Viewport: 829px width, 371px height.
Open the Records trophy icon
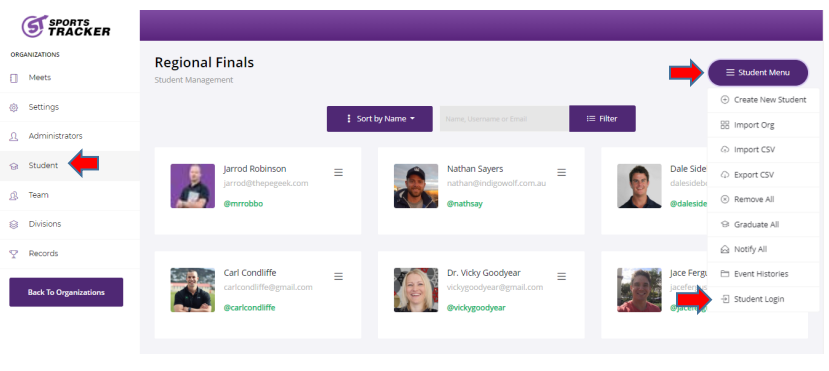point(14,254)
